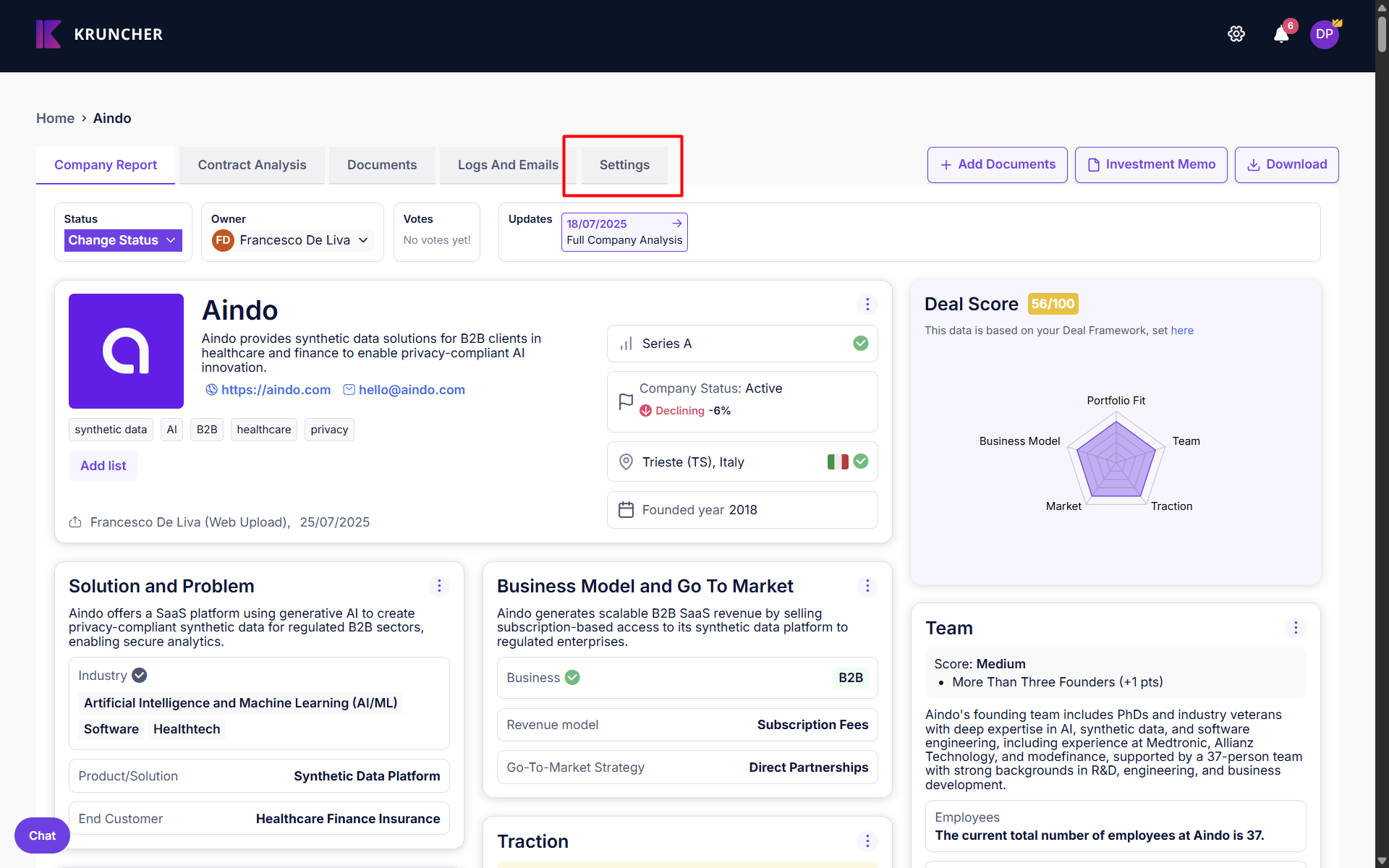The width and height of the screenshot is (1389, 868).
Task: Click the Artificial Intelligence and Machine Learning chip
Action: click(x=241, y=703)
